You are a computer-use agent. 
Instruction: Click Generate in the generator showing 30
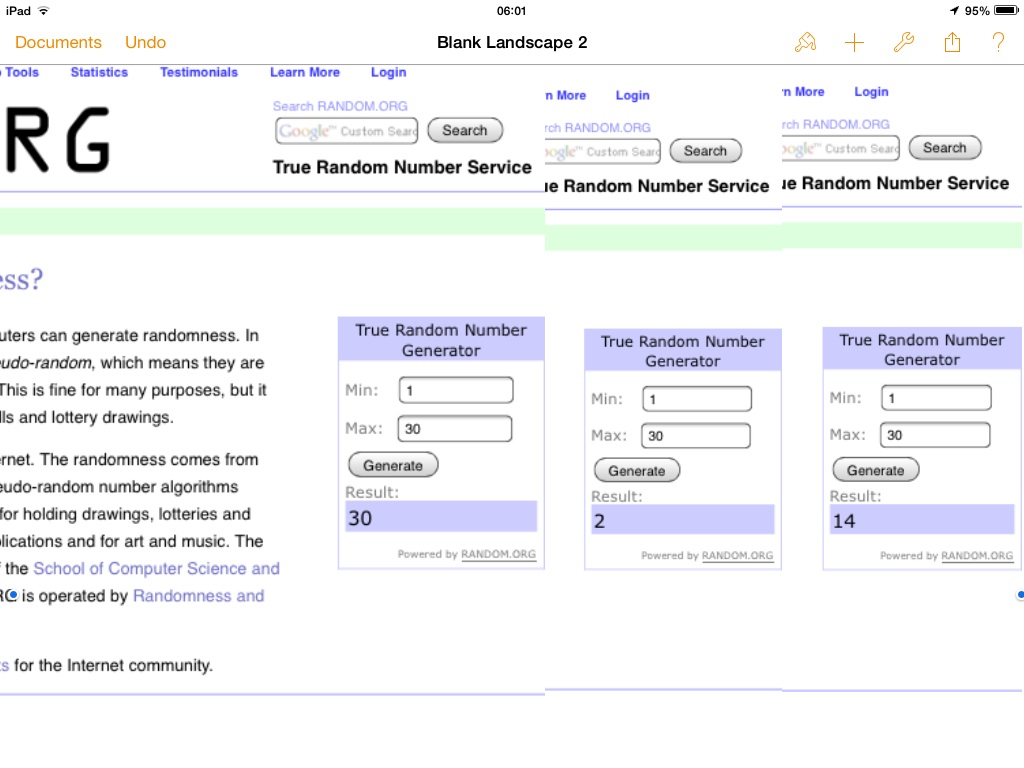coord(393,466)
